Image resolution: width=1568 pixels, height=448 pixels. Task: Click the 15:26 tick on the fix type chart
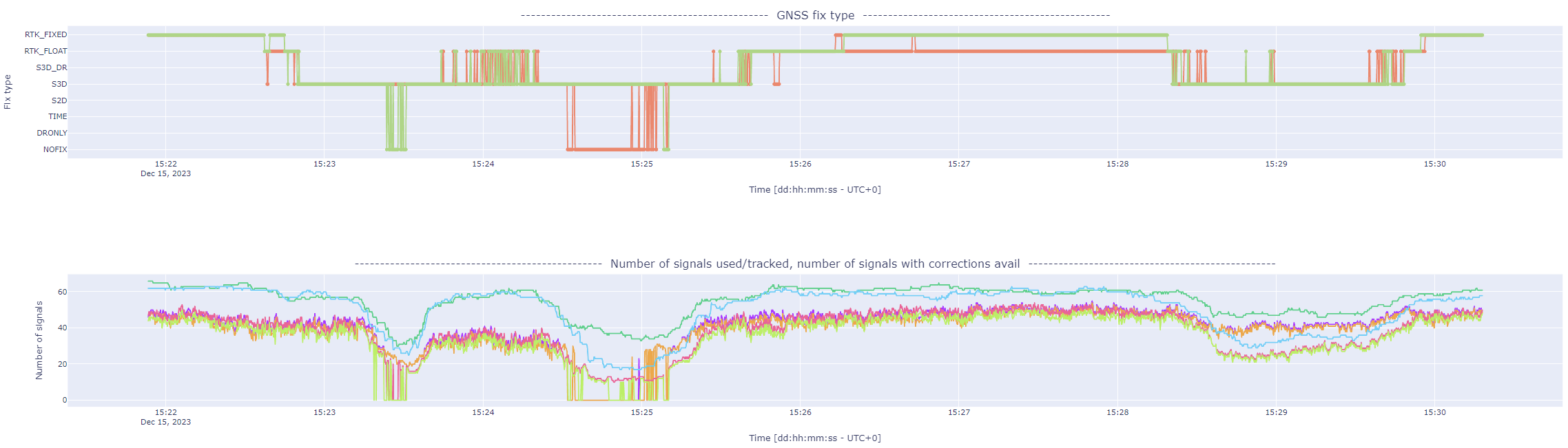tap(800, 164)
